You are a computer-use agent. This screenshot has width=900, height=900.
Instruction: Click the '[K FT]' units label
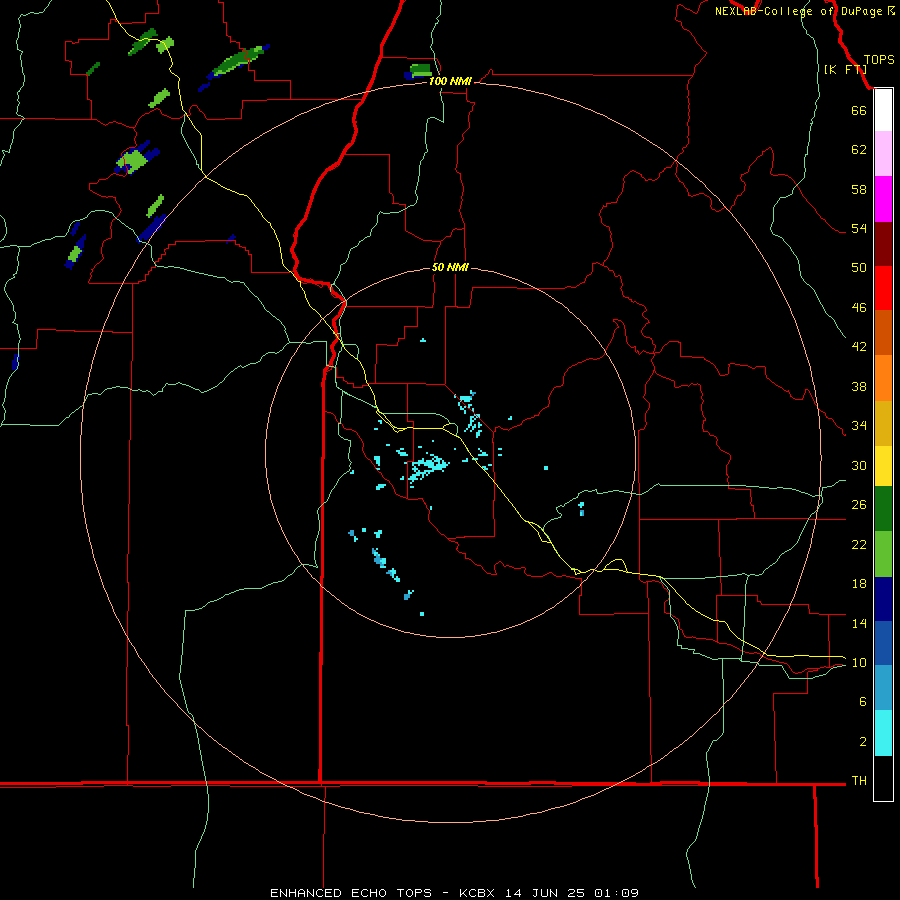click(845, 69)
